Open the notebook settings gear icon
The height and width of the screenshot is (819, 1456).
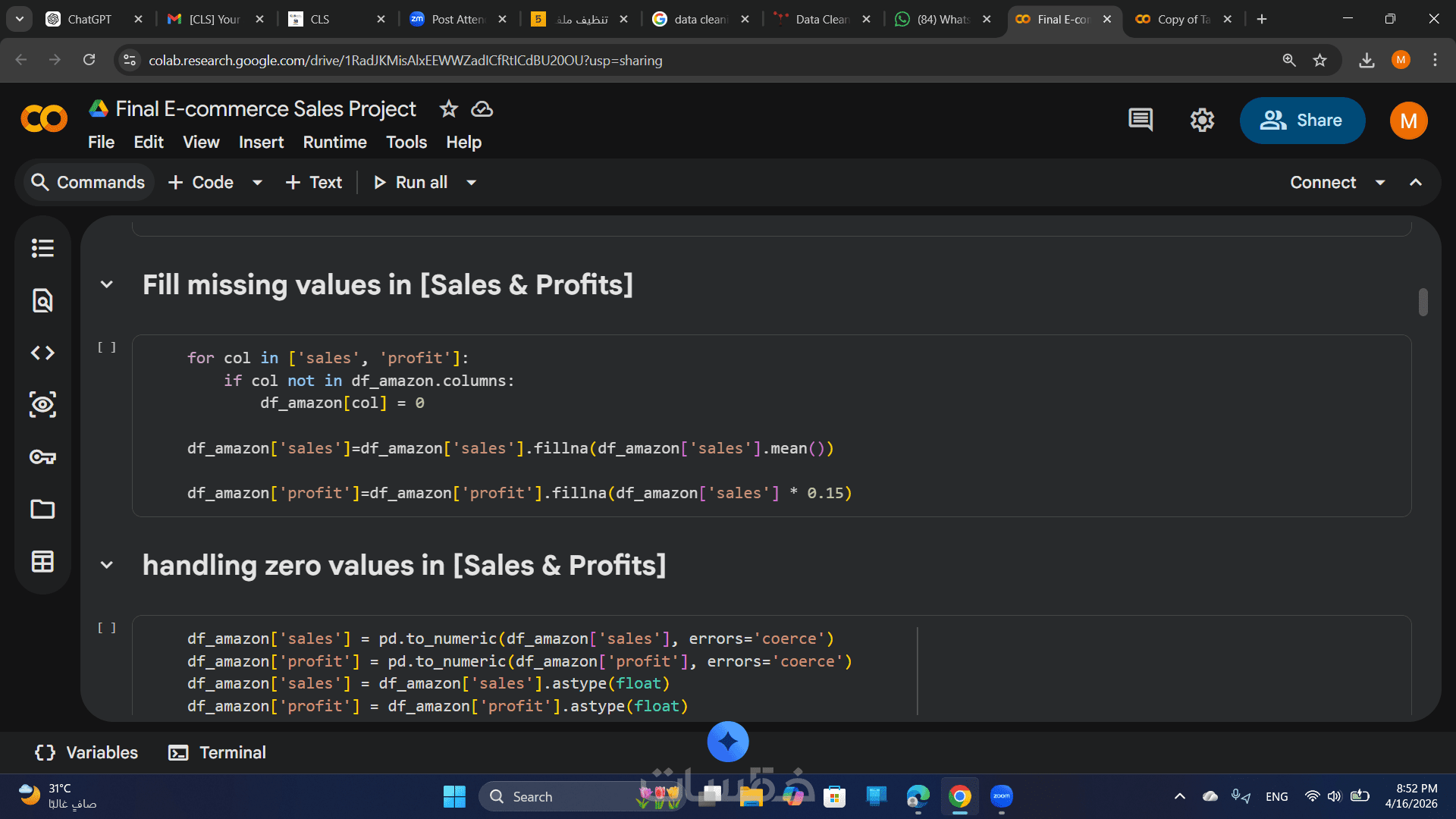click(1202, 120)
